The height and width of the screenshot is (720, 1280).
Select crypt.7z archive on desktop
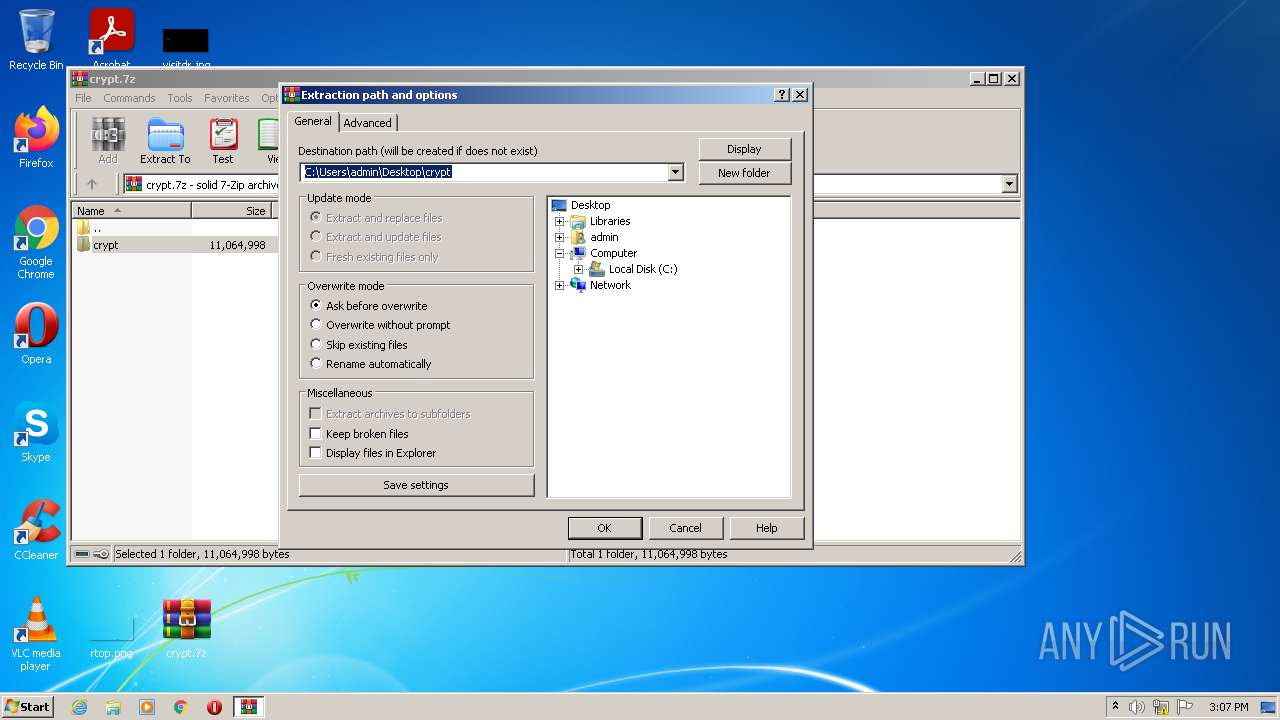(x=187, y=629)
